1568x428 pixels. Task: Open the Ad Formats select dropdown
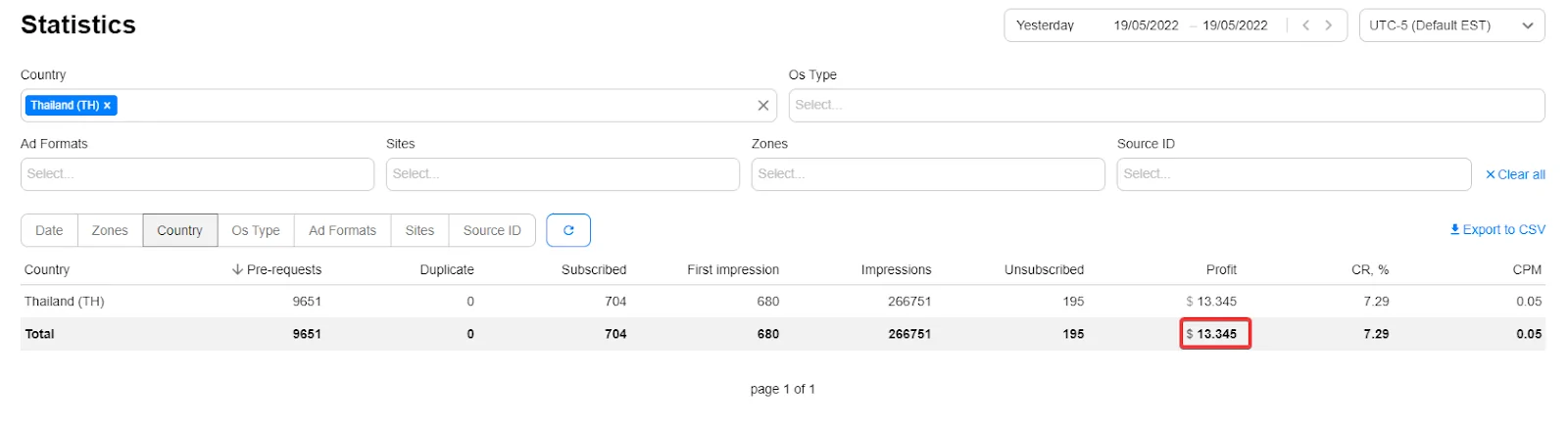point(197,174)
